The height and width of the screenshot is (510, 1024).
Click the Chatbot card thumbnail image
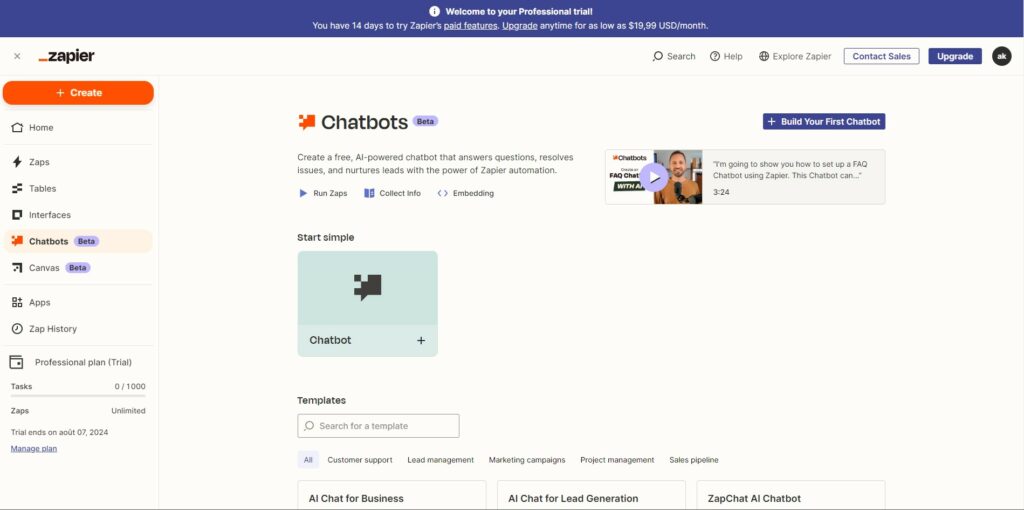[368, 287]
